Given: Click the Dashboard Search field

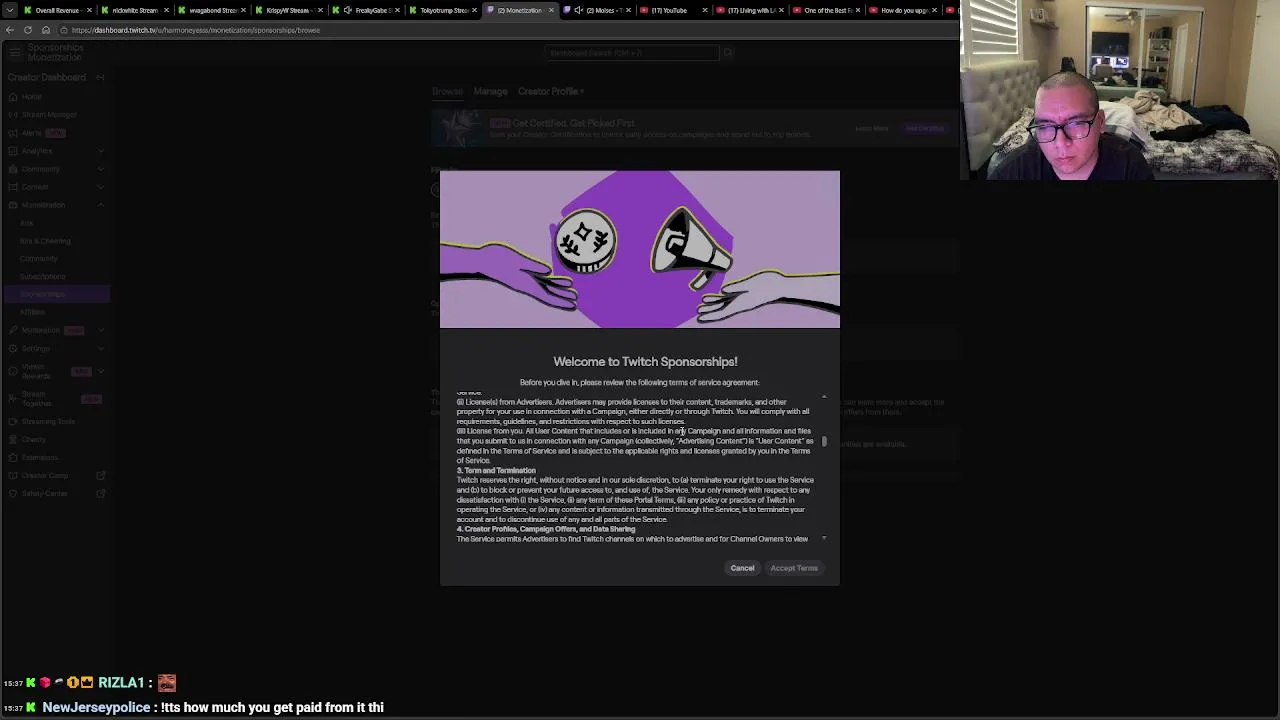Looking at the screenshot, I should (632, 53).
